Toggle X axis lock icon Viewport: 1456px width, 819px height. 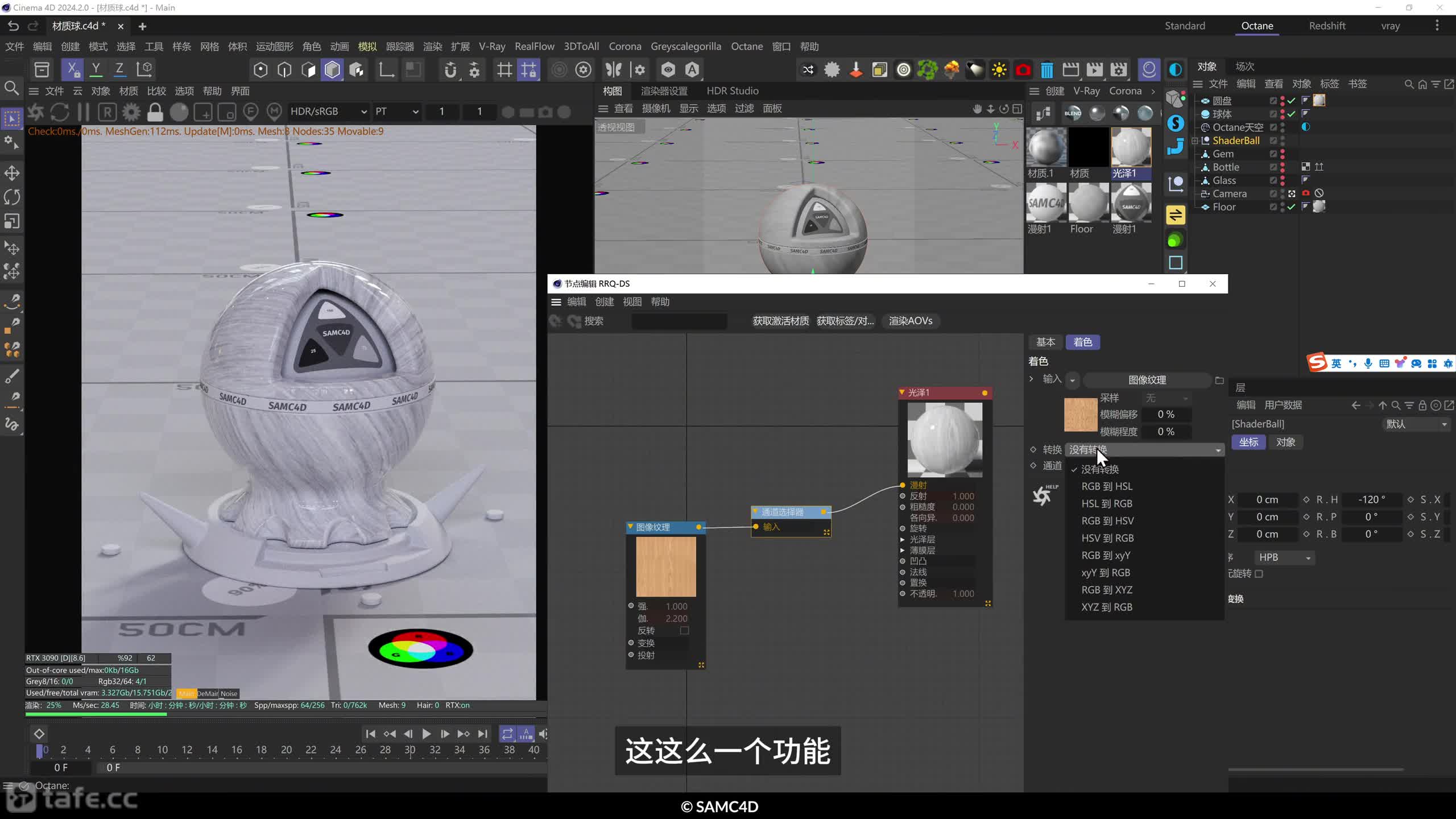click(72, 69)
